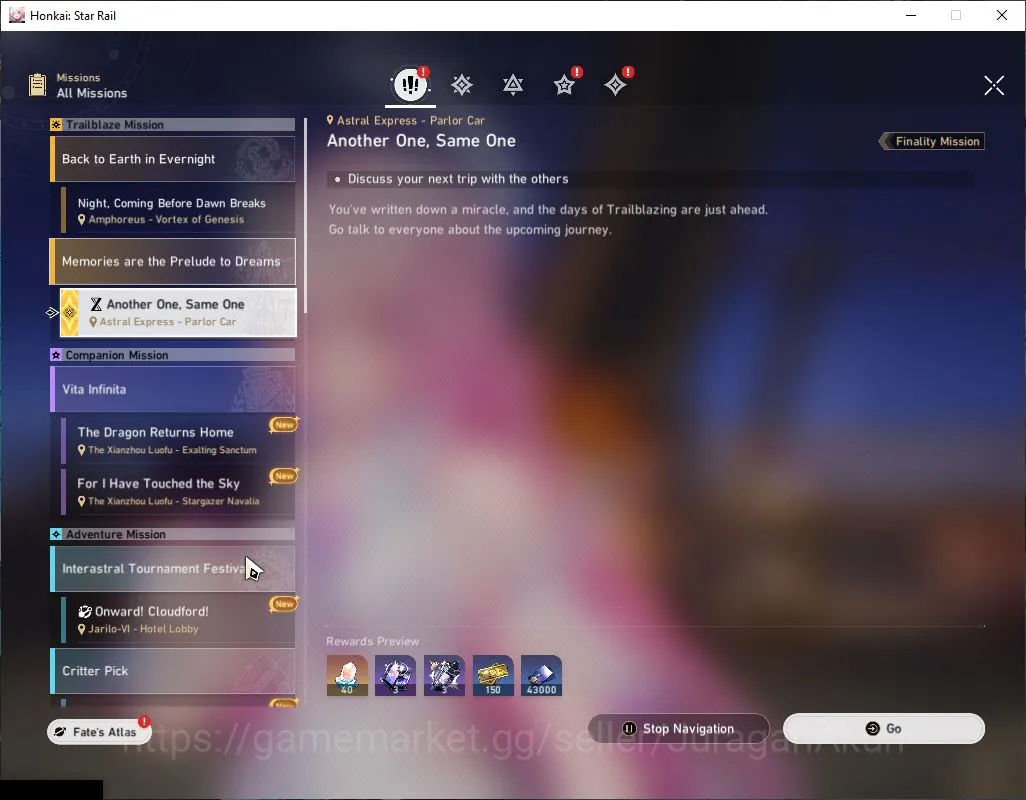Screen dimensions: 1026x800
Task: View the second reward item with quantity 3
Action: coord(444,675)
